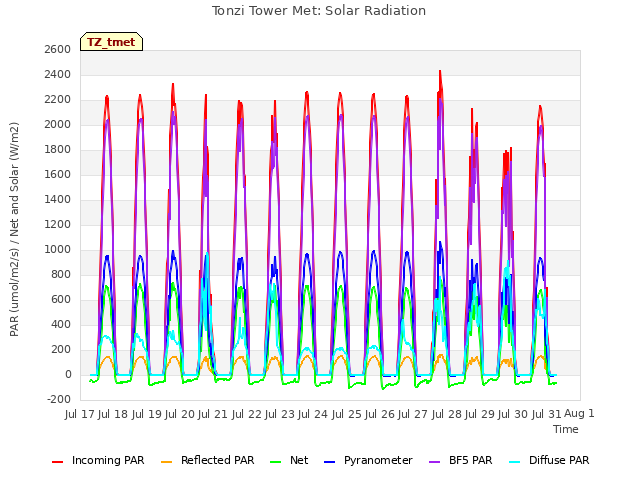The width and height of the screenshot is (640, 480).
Task: Select the Net legend label
Action: coord(299,460)
